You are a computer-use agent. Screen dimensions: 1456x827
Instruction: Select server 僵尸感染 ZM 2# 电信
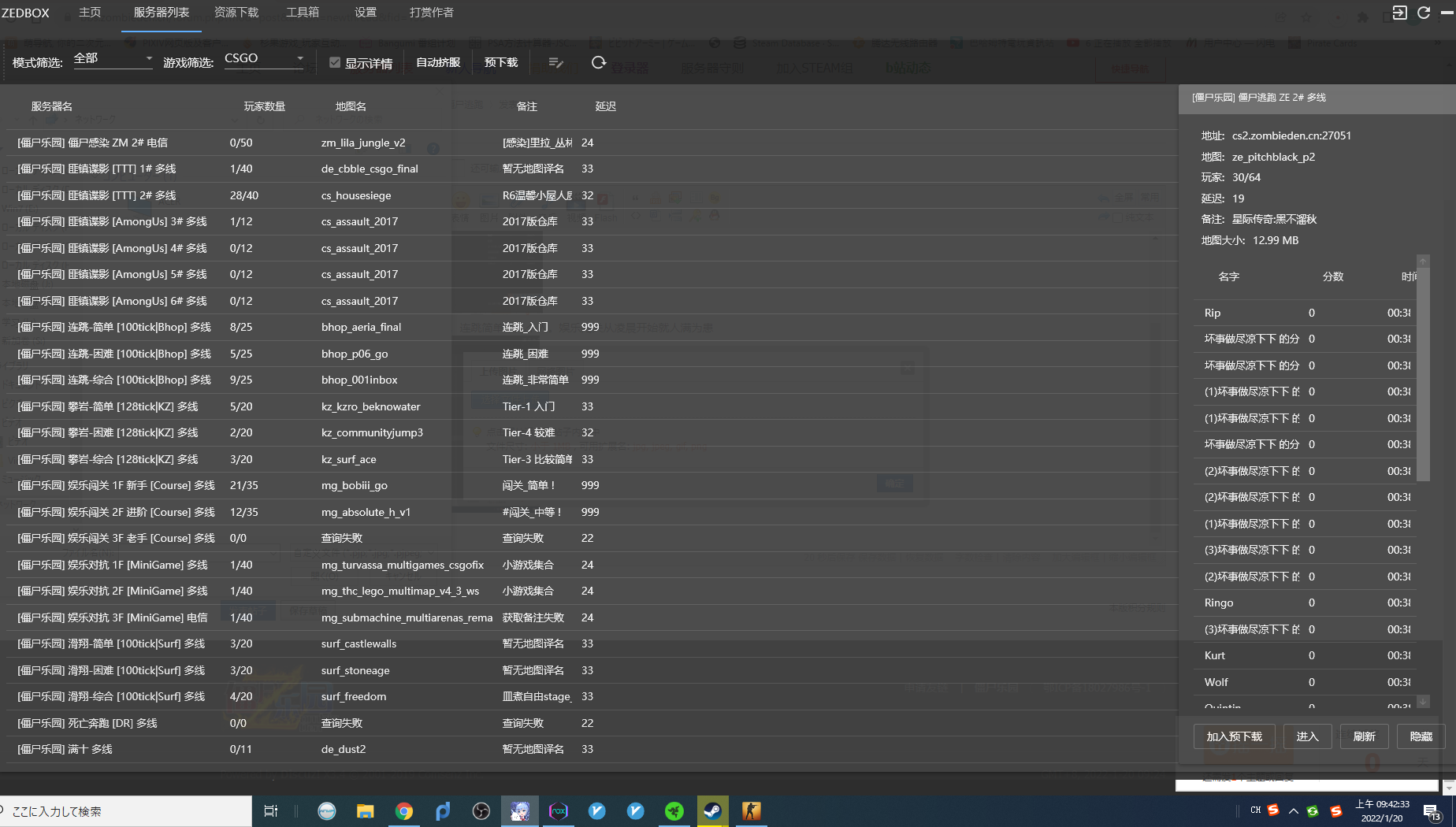point(591,143)
